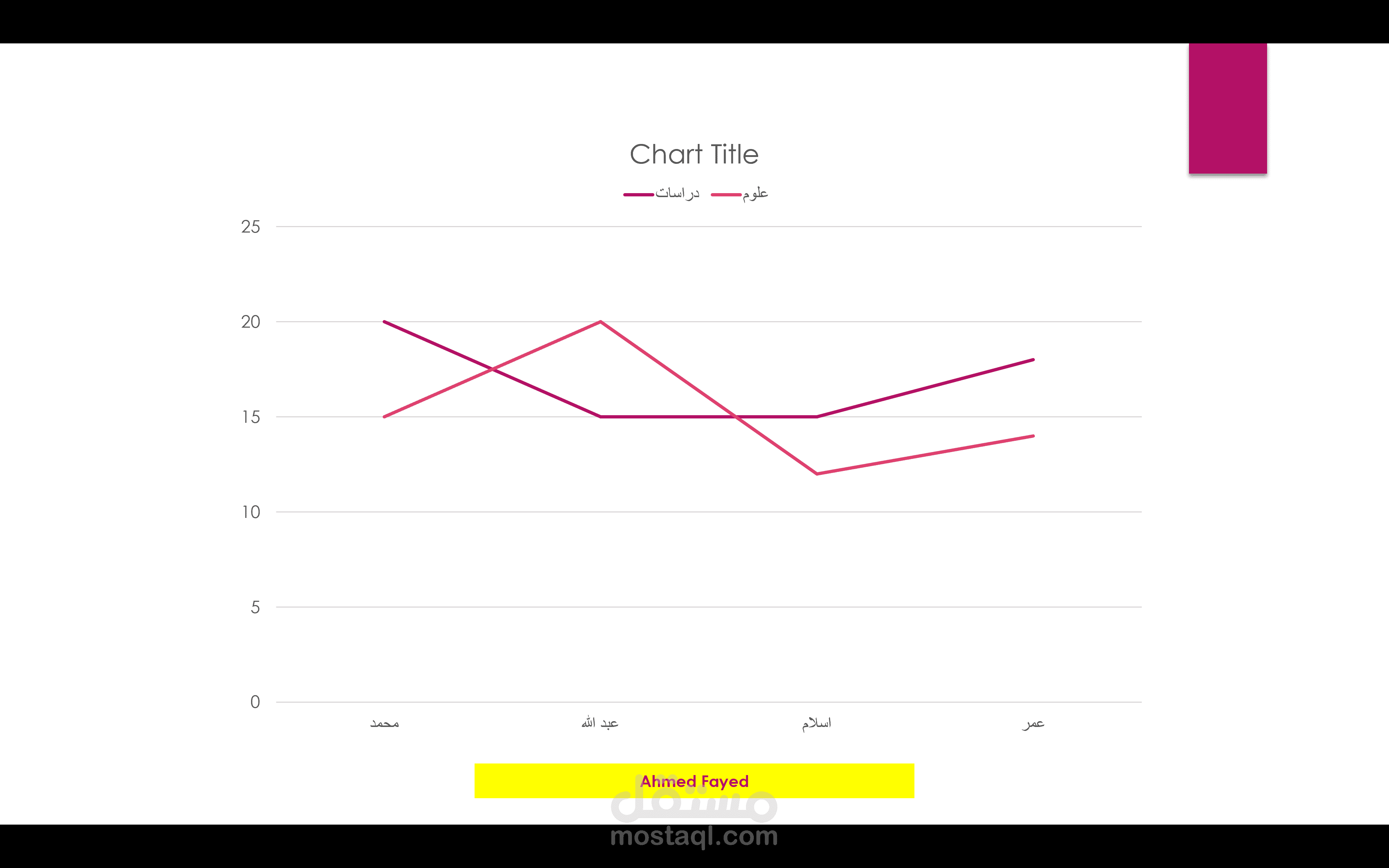Image resolution: width=1389 pixels, height=868 pixels.
Task: Click the علوم line peak above عبد الله
Action: 600,322
